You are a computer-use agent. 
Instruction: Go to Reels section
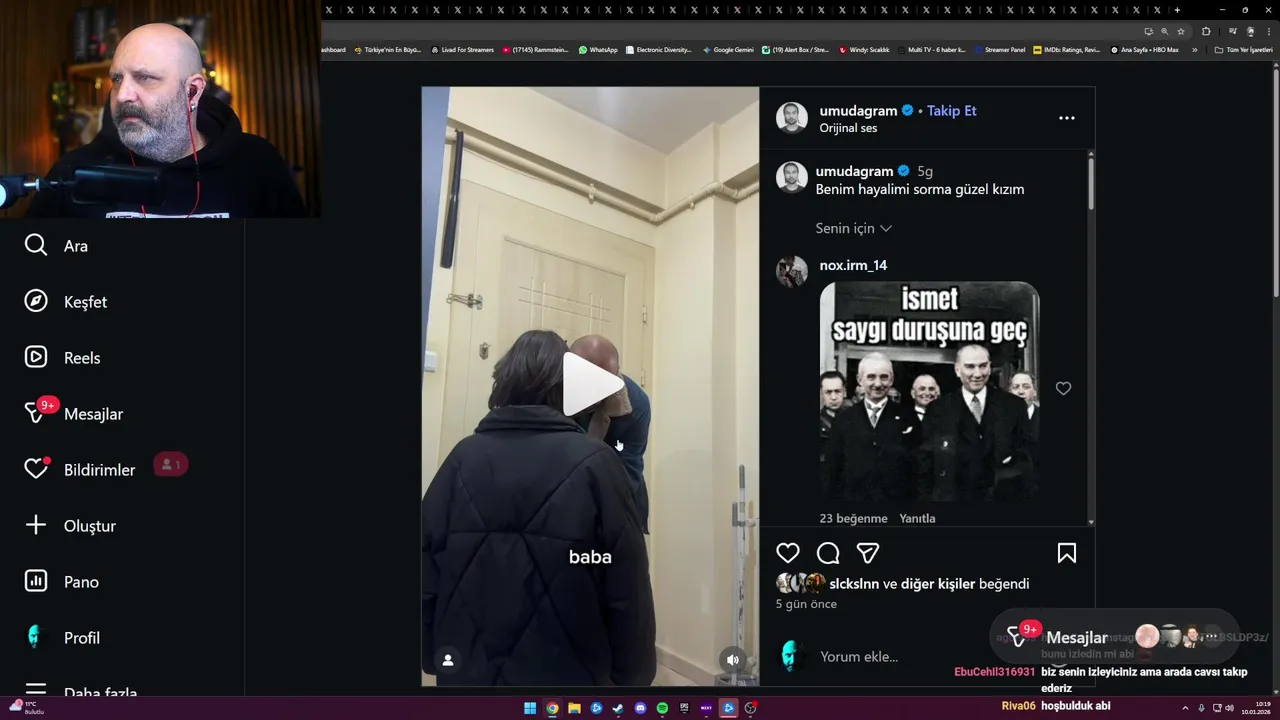tap(62, 358)
